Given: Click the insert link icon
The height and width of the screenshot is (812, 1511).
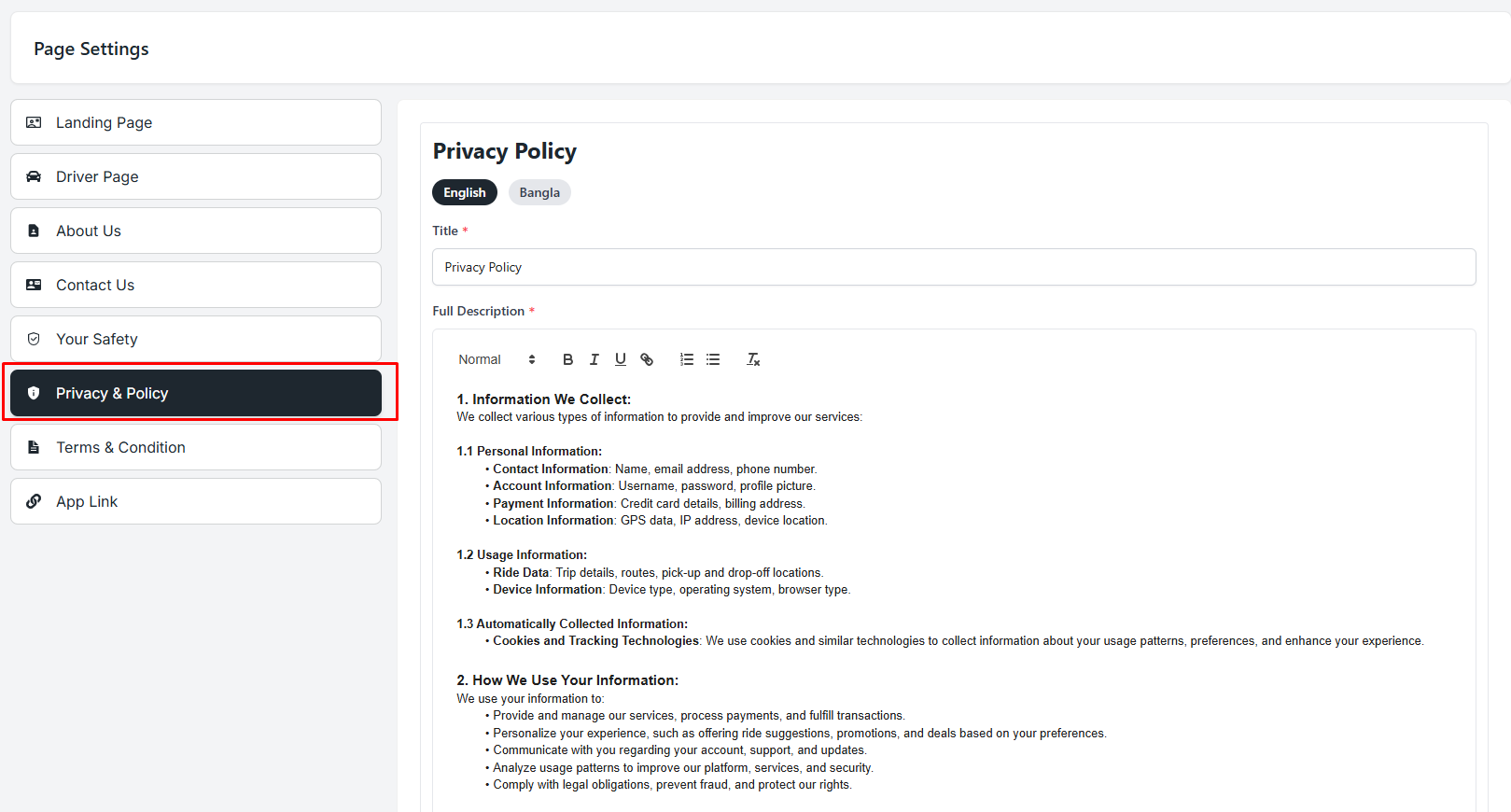Looking at the screenshot, I should click(x=647, y=359).
